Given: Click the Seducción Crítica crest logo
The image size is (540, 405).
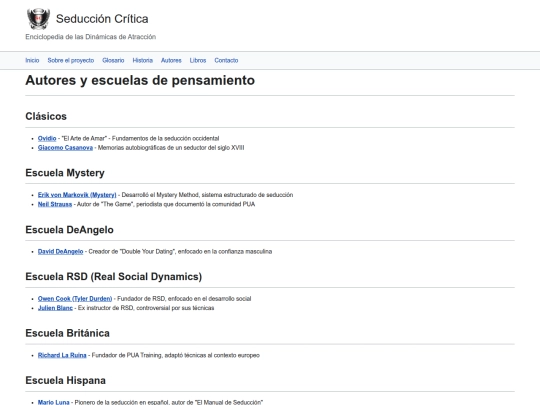Looking at the screenshot, I should [38, 19].
